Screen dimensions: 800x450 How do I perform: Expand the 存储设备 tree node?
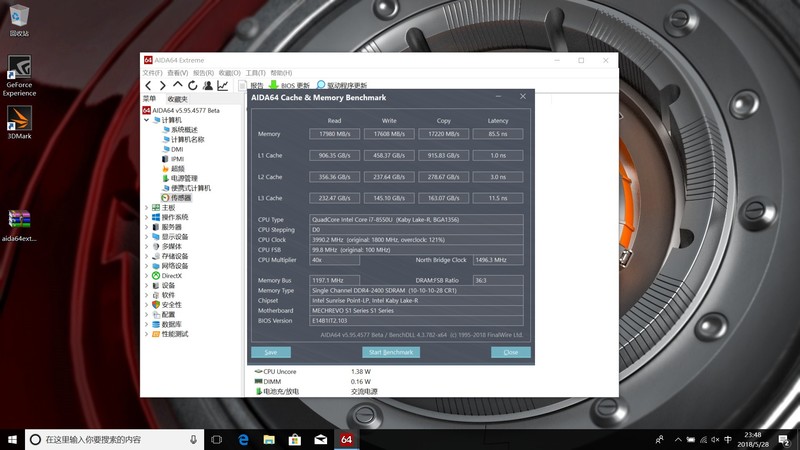pos(146,256)
